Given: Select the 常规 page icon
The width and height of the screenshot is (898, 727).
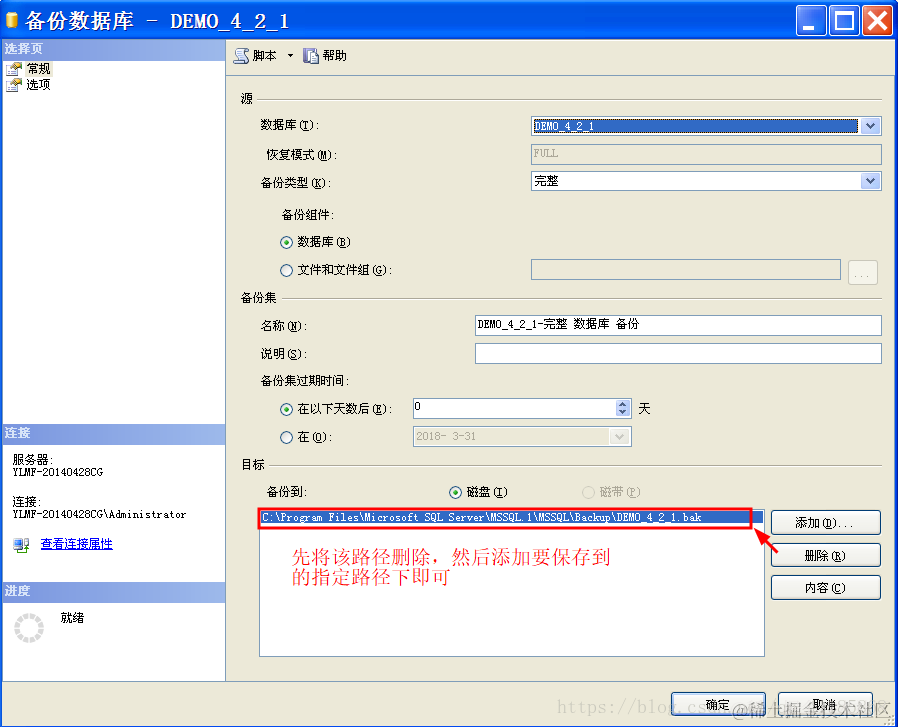Looking at the screenshot, I should pyautogui.click(x=14, y=69).
